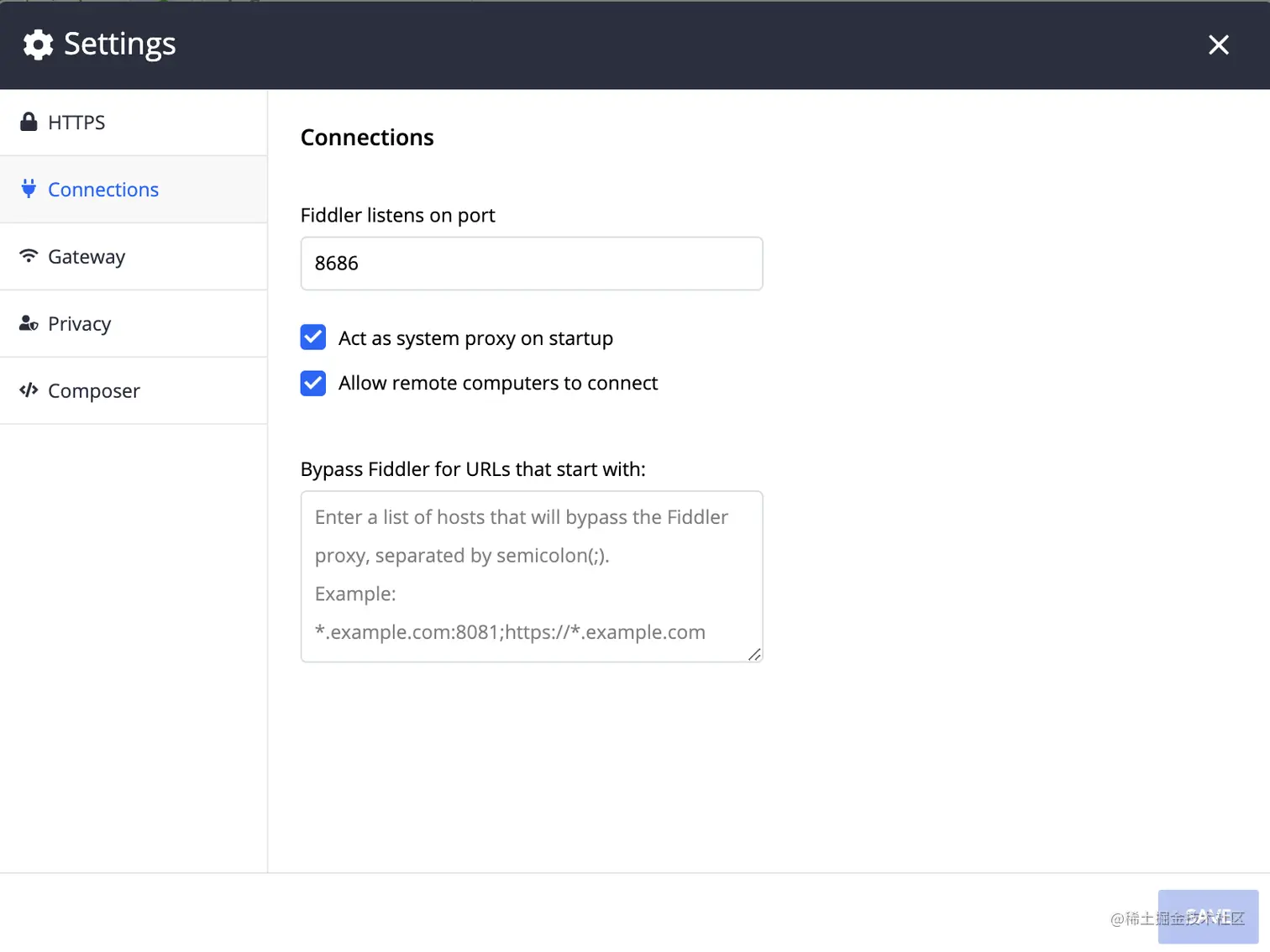Open the HTTPS settings tab

[x=76, y=123]
